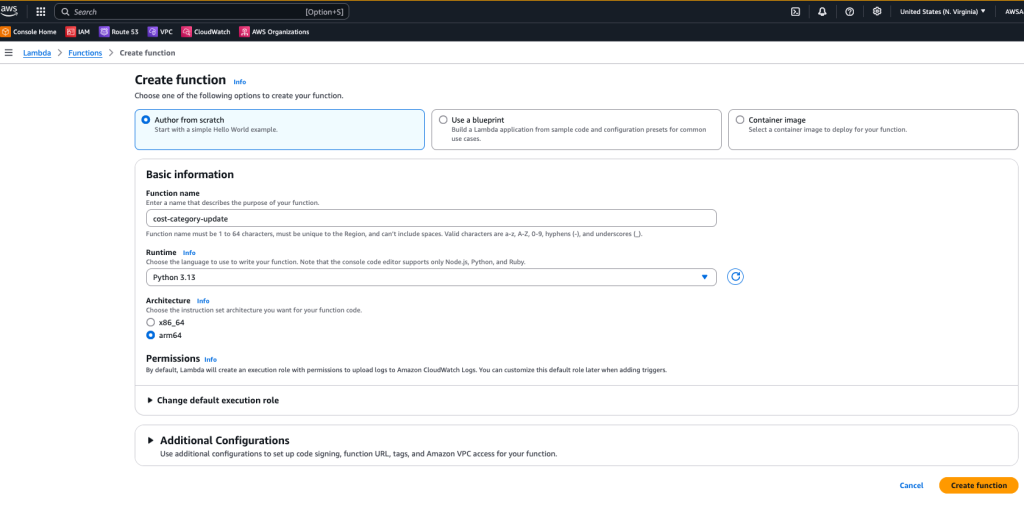Viewport: 1024px width, 507px height.
Task: Click the AWS Organizations shortcut icon
Action: tap(244, 31)
